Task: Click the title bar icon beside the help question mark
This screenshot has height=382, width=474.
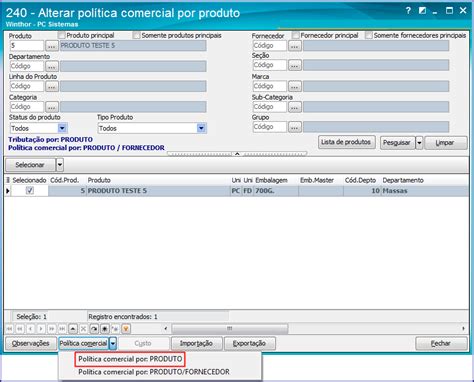Action: (422, 11)
